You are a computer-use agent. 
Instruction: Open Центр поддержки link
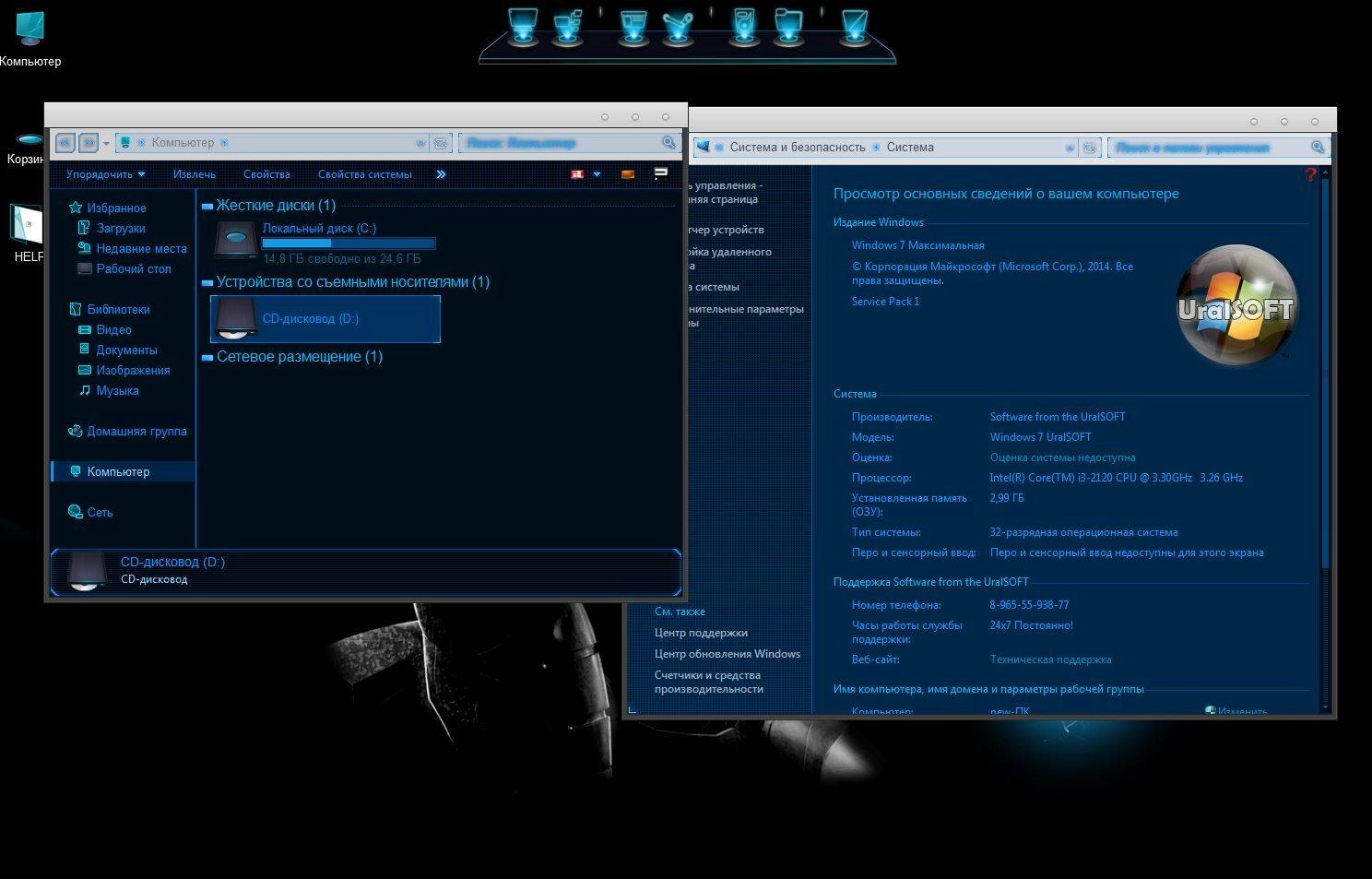pos(701,633)
